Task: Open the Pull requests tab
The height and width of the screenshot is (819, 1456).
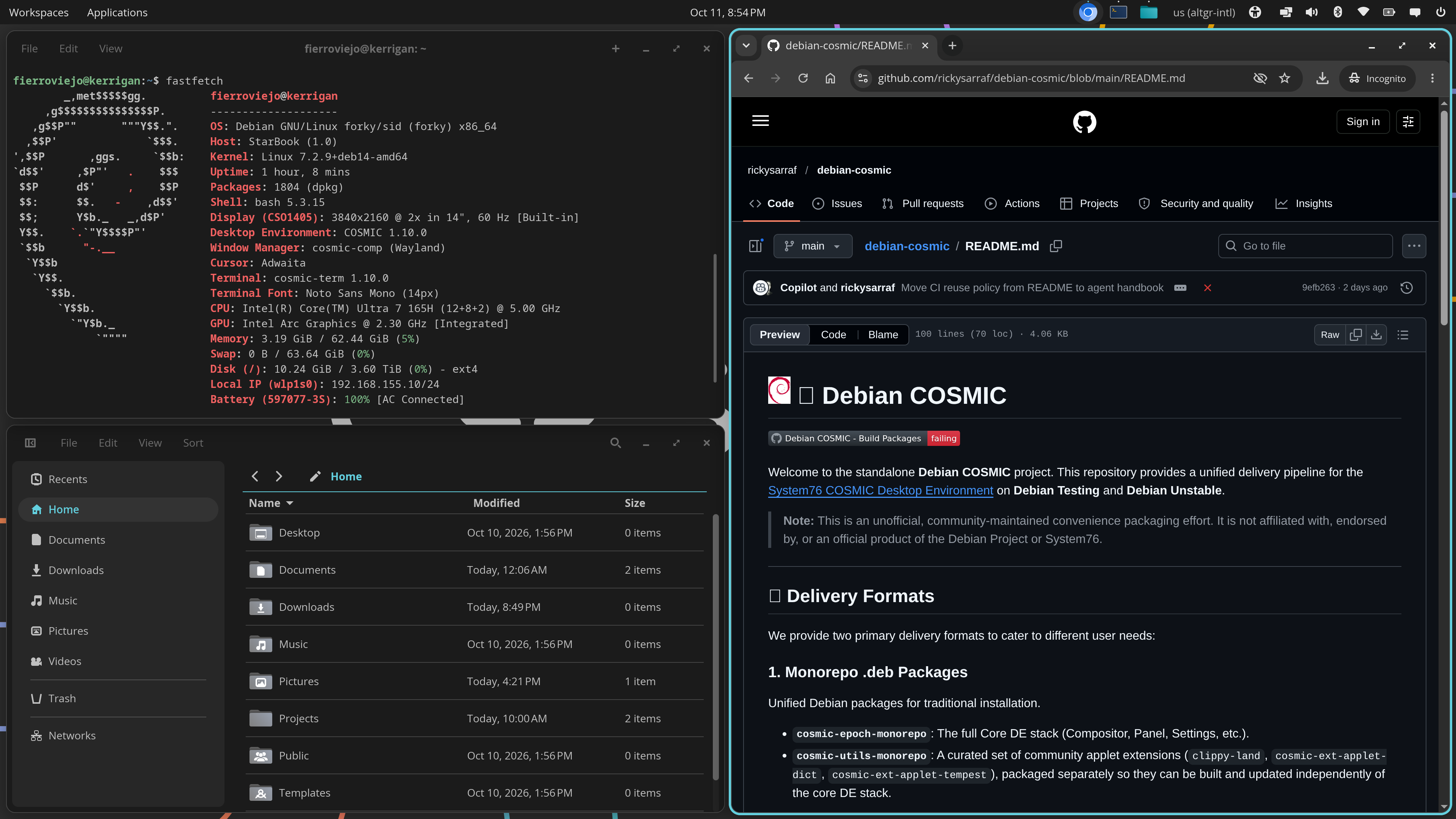Action: coord(923,204)
